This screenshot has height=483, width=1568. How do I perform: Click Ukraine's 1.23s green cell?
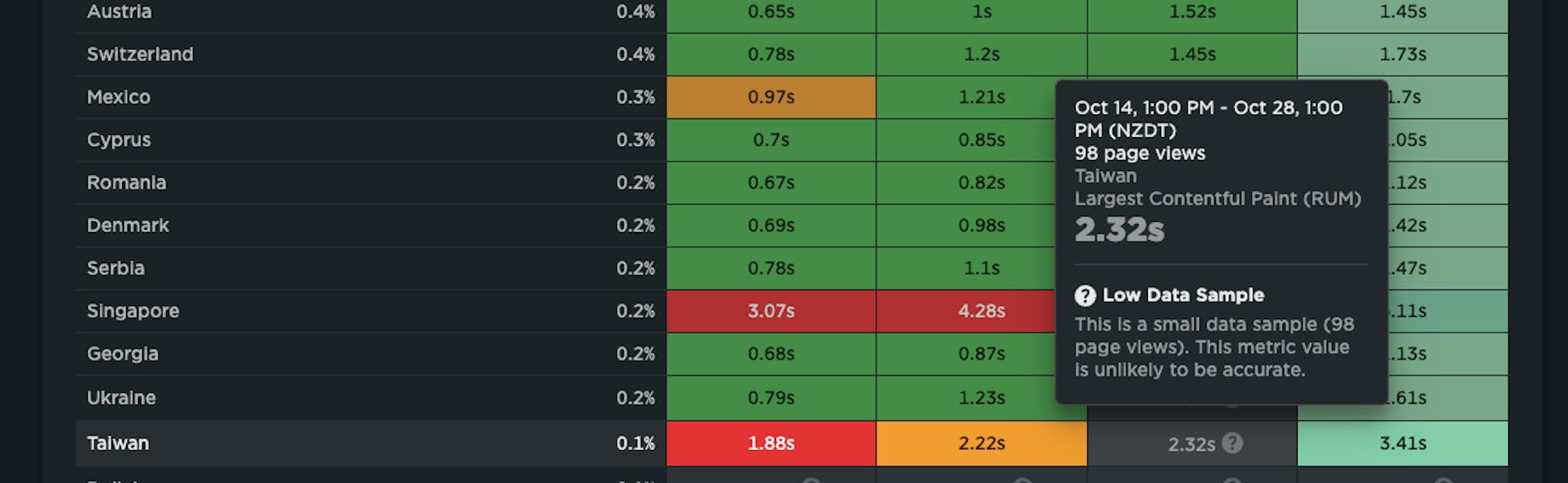[982, 397]
